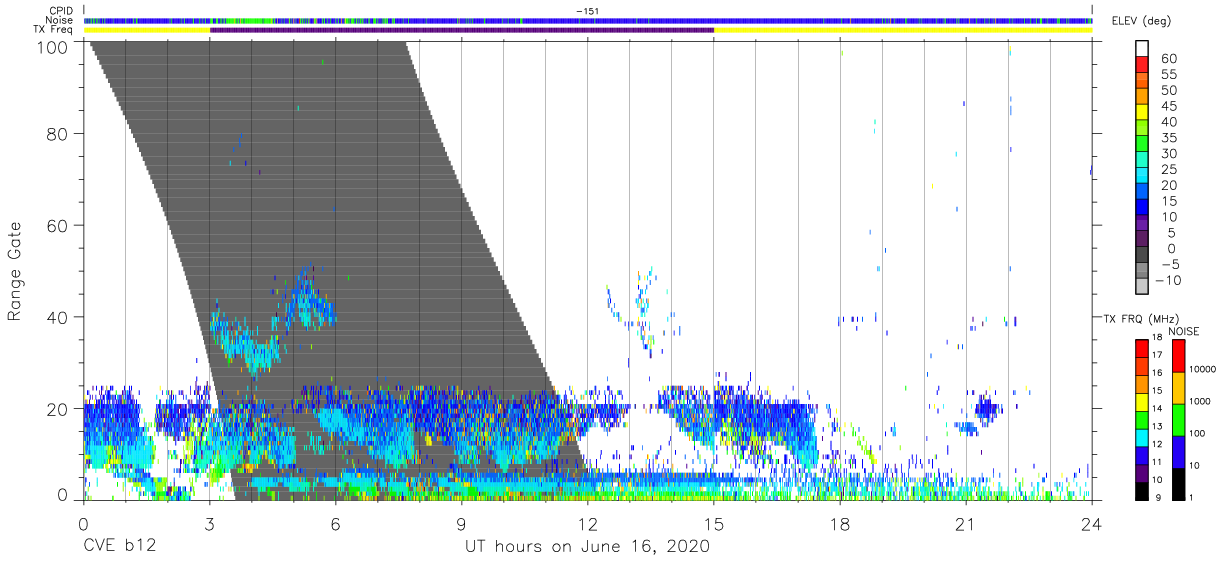
Task: Pick the light gray bottom cell of ELEV bar
Action: coord(1142,286)
